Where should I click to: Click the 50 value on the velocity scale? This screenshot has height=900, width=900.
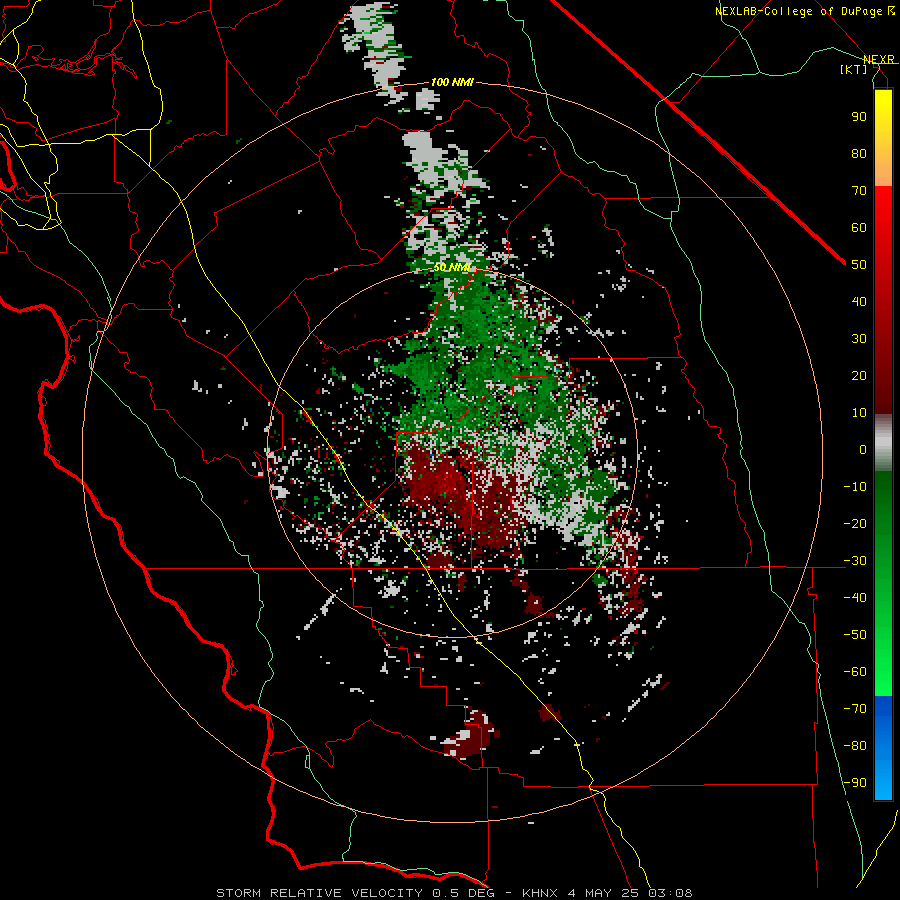(x=859, y=265)
